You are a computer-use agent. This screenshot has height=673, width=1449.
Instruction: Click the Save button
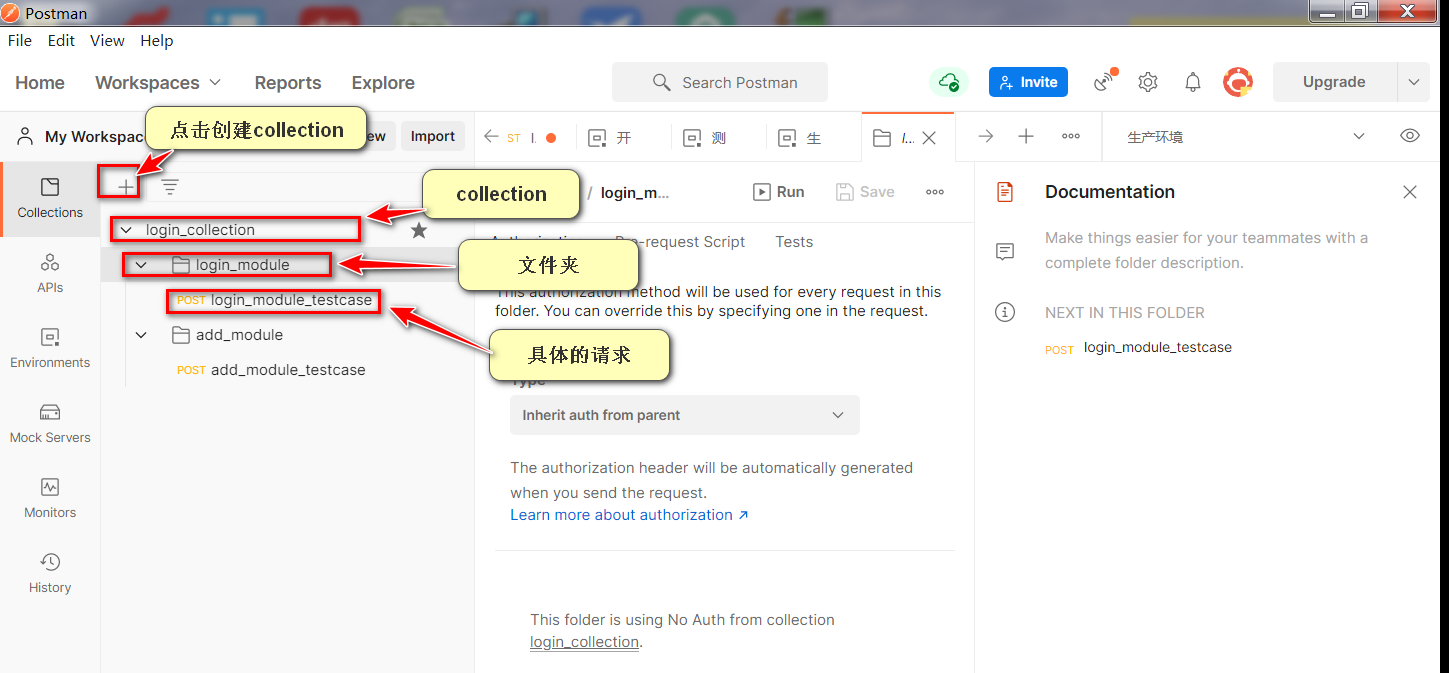coord(865,192)
